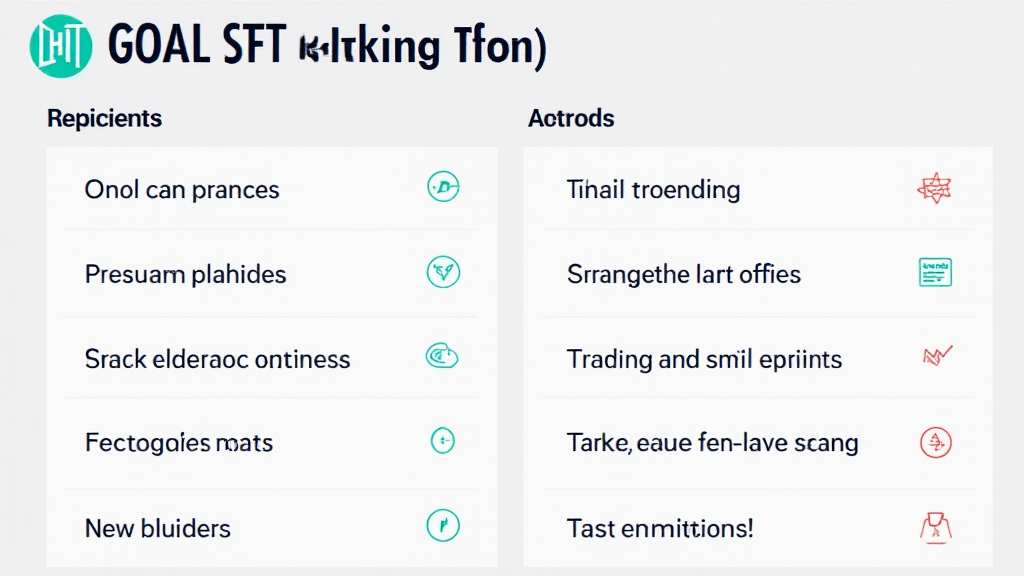
Task: Click the small circle icon by Fectogoies mats
Action: (x=443, y=439)
